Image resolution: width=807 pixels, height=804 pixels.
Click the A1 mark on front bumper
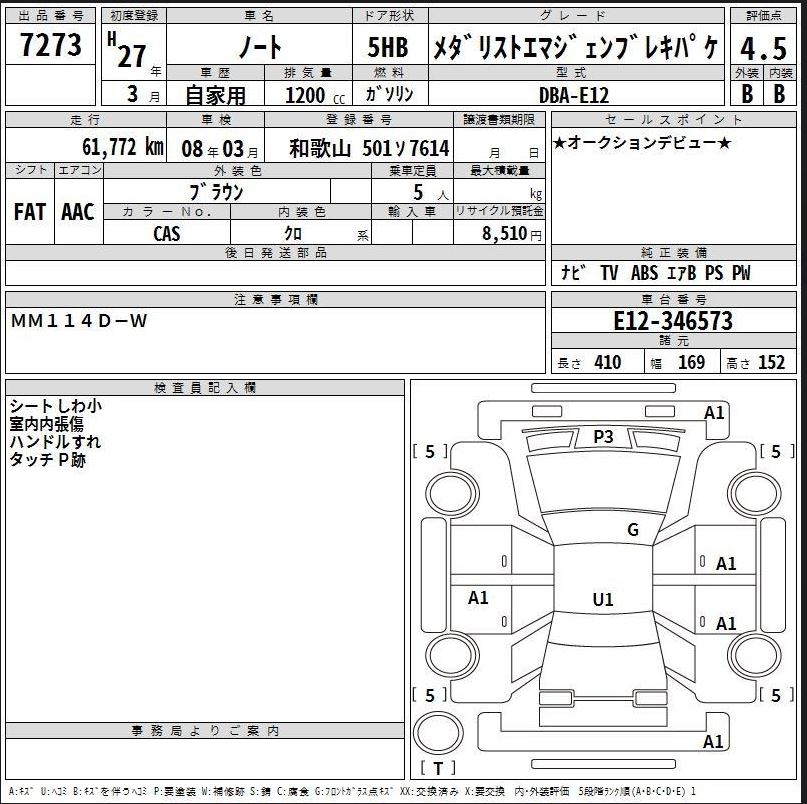point(714,413)
